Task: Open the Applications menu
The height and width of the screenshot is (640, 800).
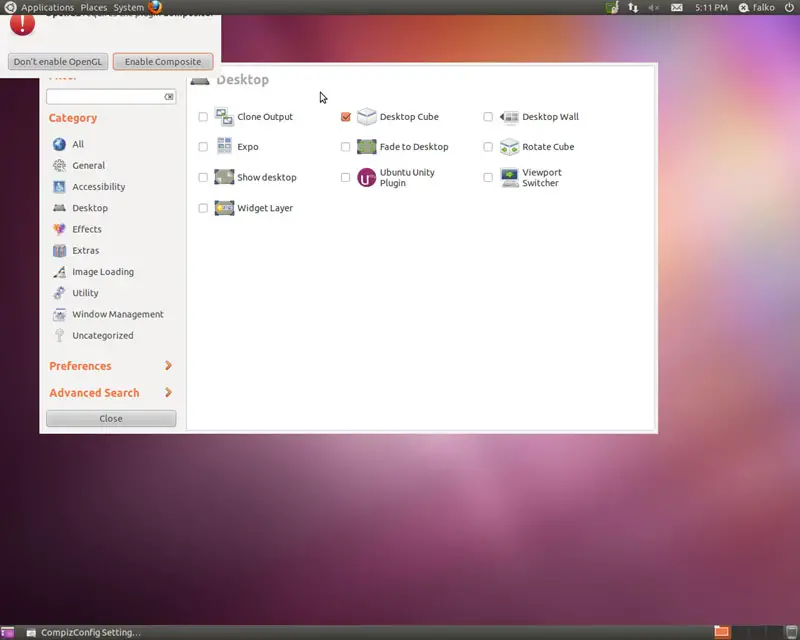Action: point(47,7)
